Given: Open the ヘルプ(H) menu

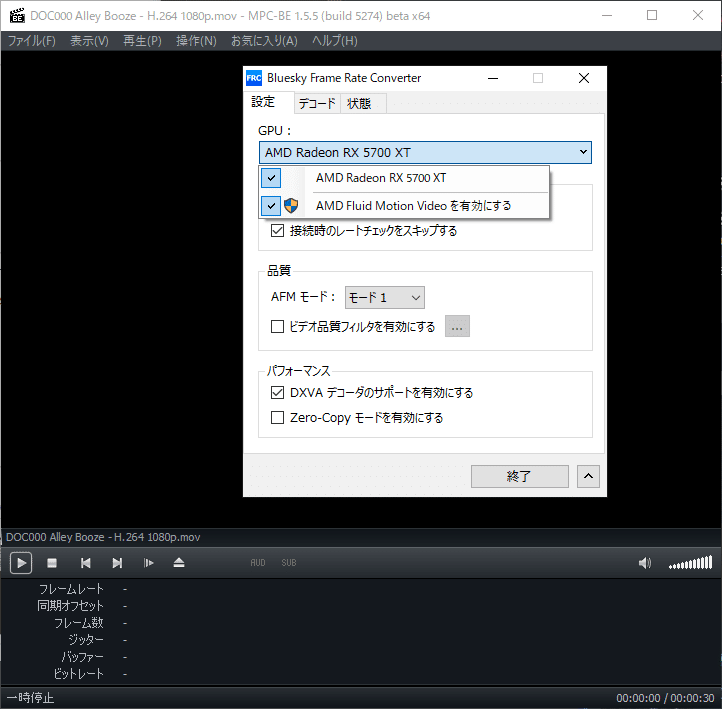Looking at the screenshot, I should click(335, 41).
